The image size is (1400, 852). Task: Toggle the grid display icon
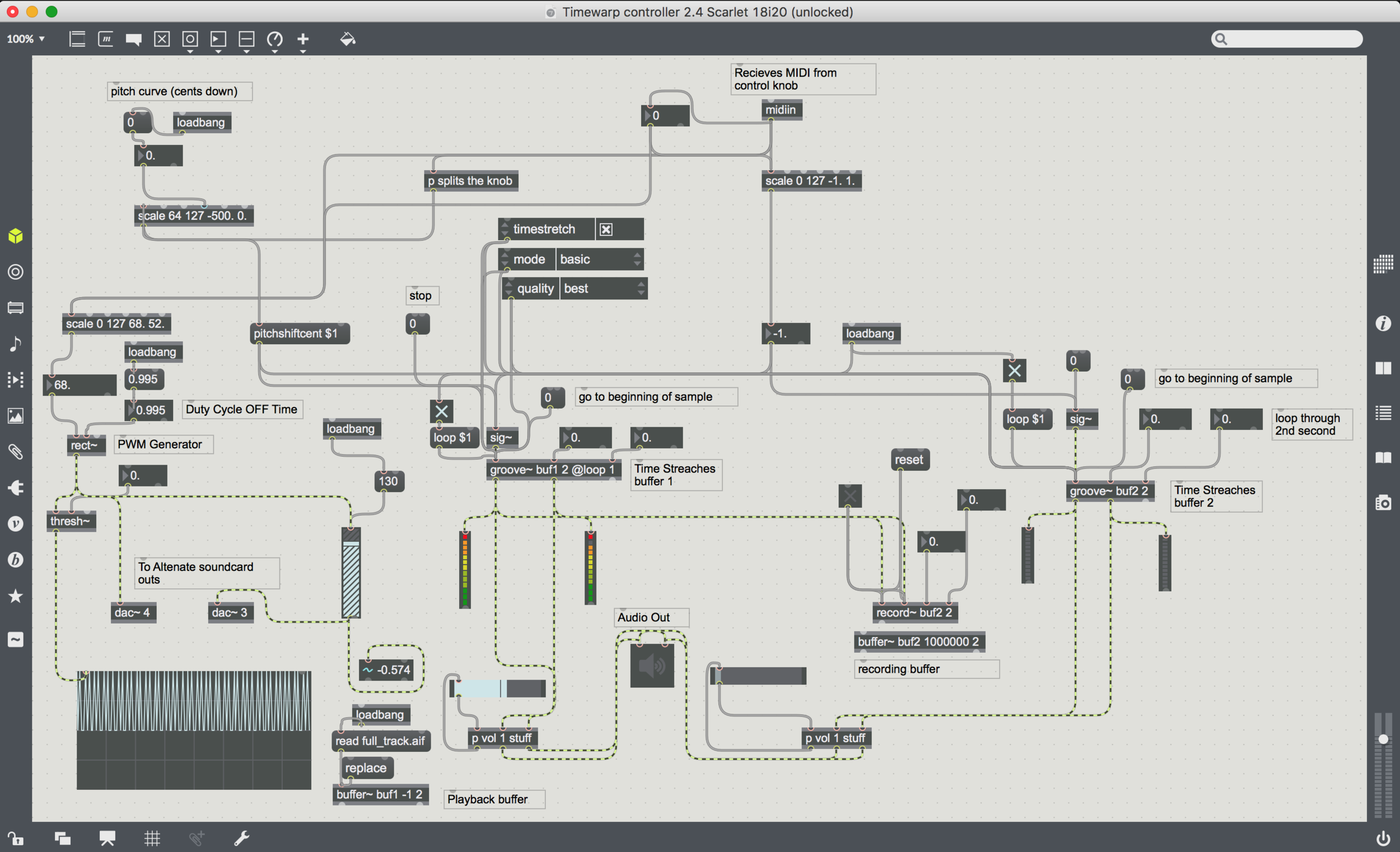pos(152,839)
